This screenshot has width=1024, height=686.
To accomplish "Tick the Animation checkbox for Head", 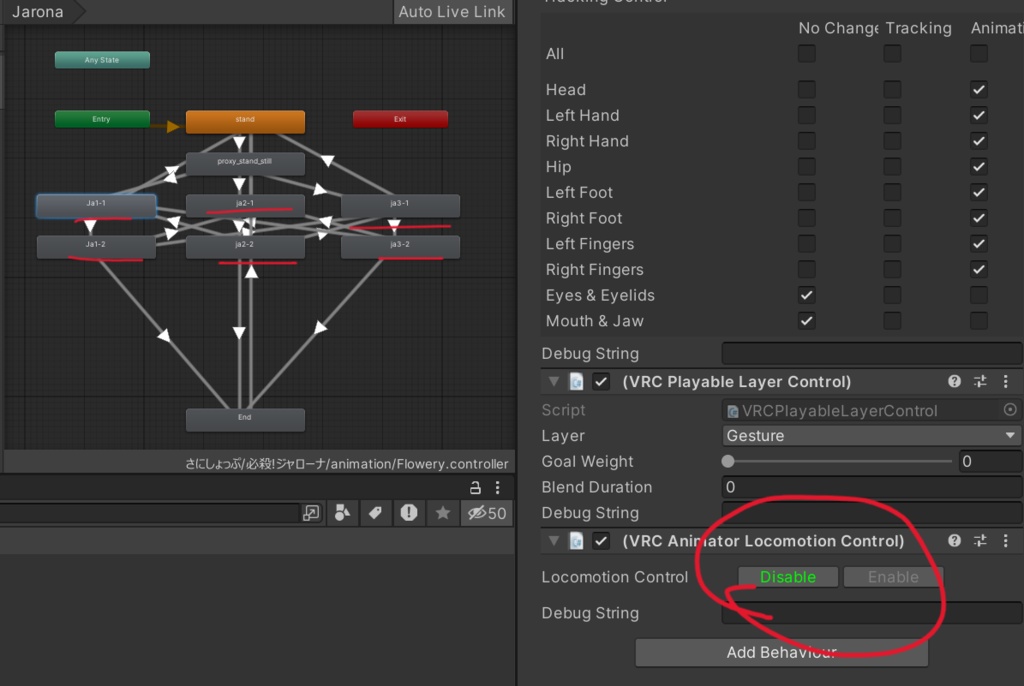I will [978, 90].
